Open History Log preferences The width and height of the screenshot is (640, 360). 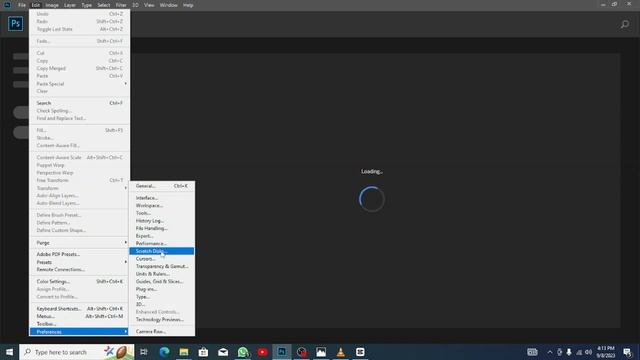tap(162, 221)
